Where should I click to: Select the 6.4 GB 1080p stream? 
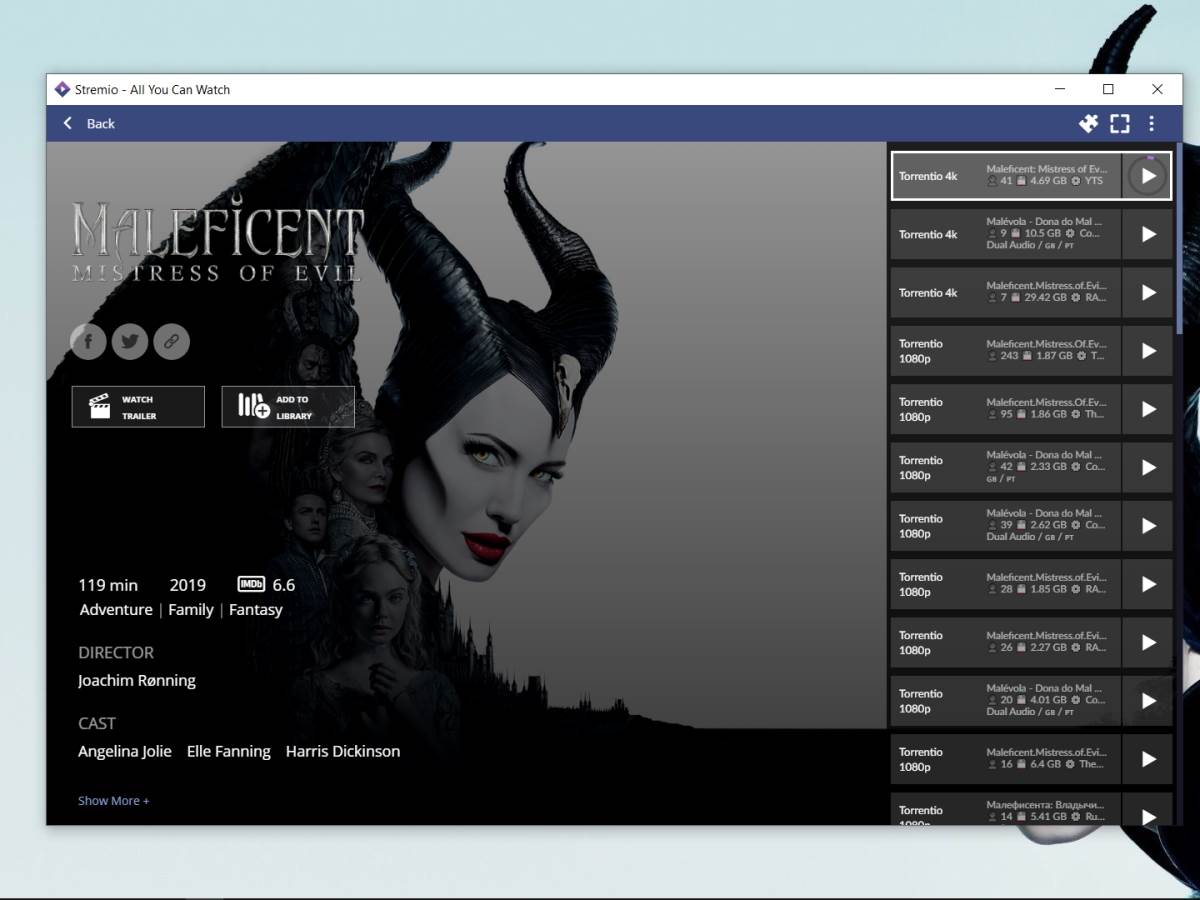pyautogui.click(x=1005, y=759)
